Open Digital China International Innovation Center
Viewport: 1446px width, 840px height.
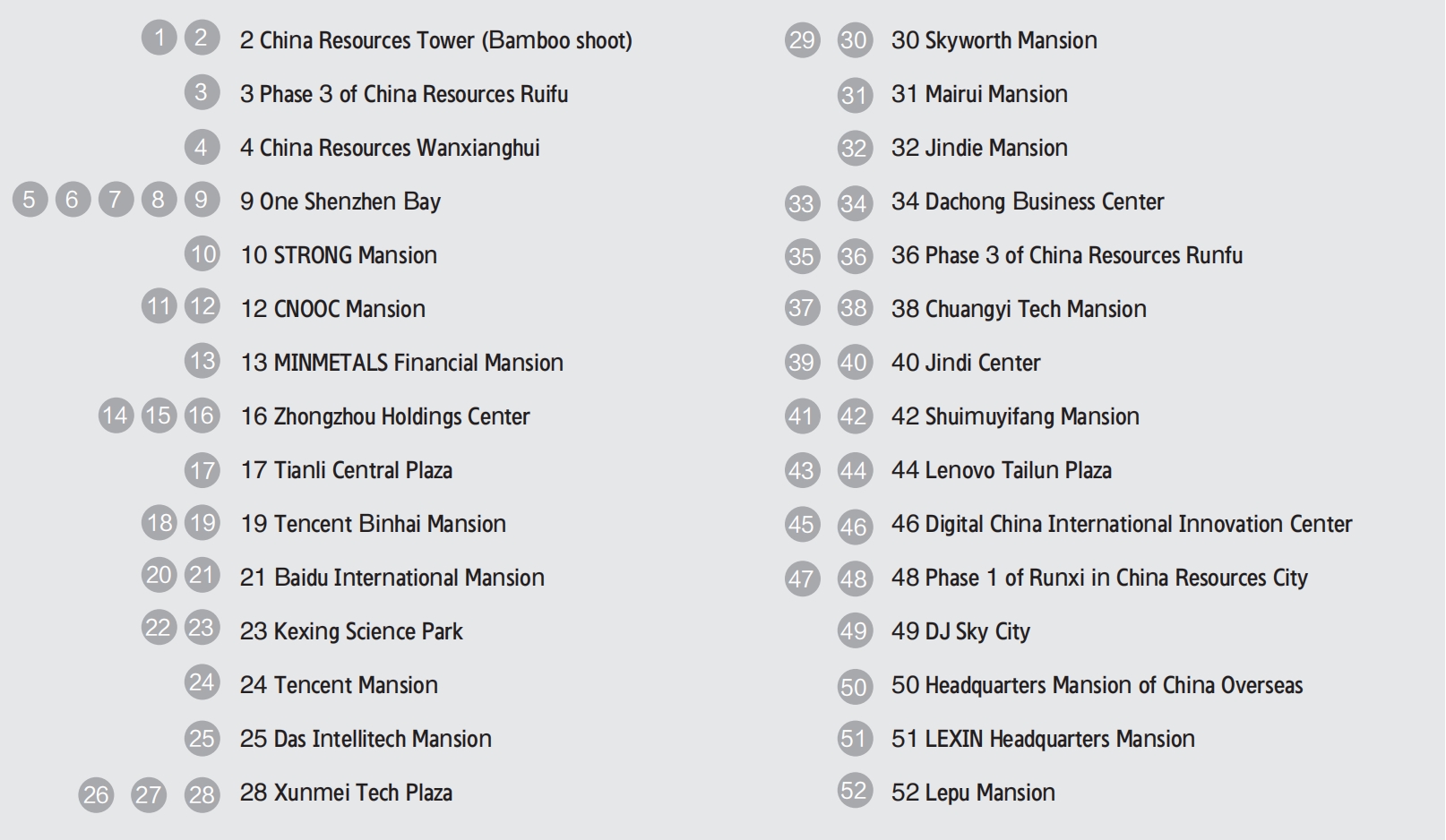point(1121,524)
